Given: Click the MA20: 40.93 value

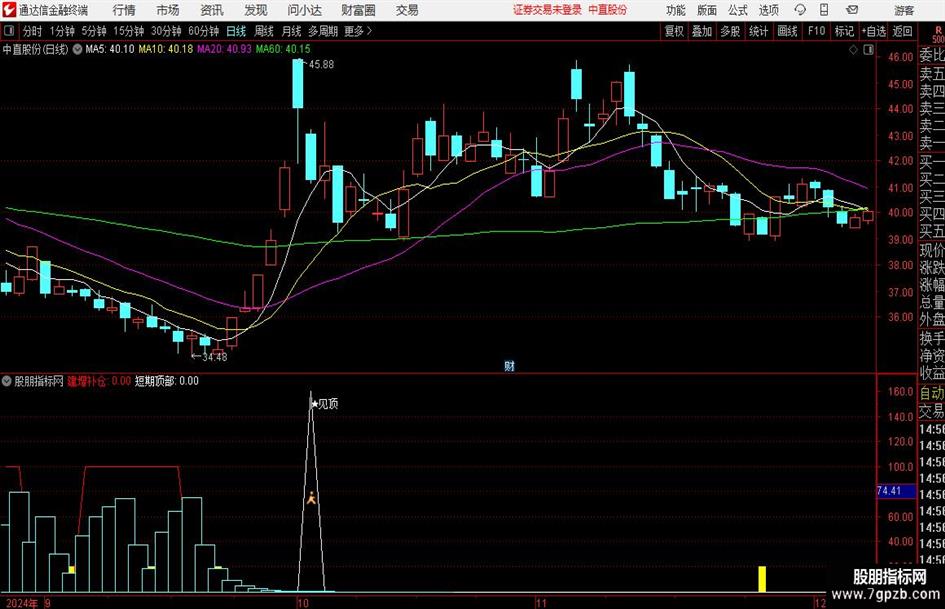Looking at the screenshot, I should (224, 49).
